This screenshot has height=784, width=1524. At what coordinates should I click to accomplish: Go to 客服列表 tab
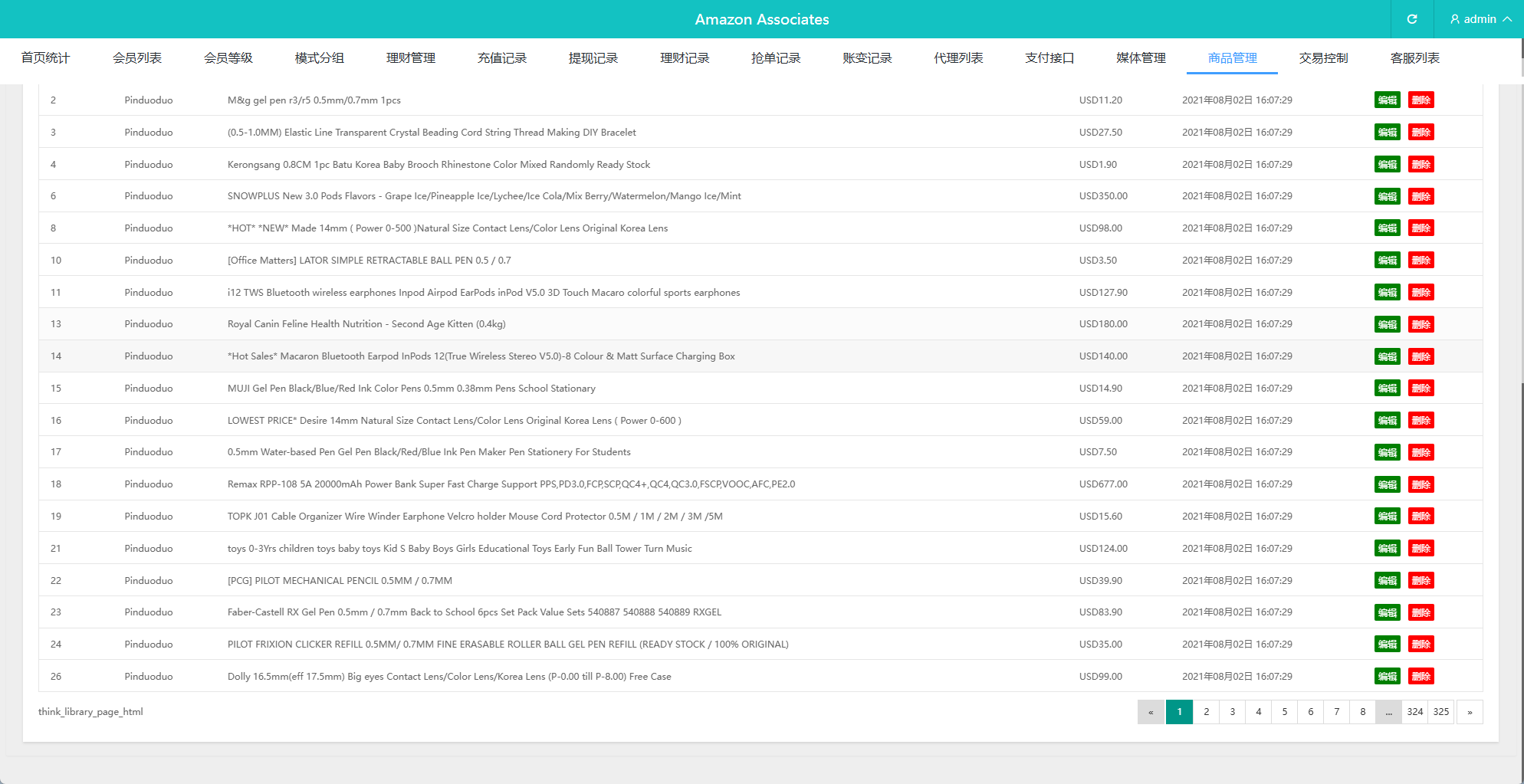click(x=1414, y=58)
